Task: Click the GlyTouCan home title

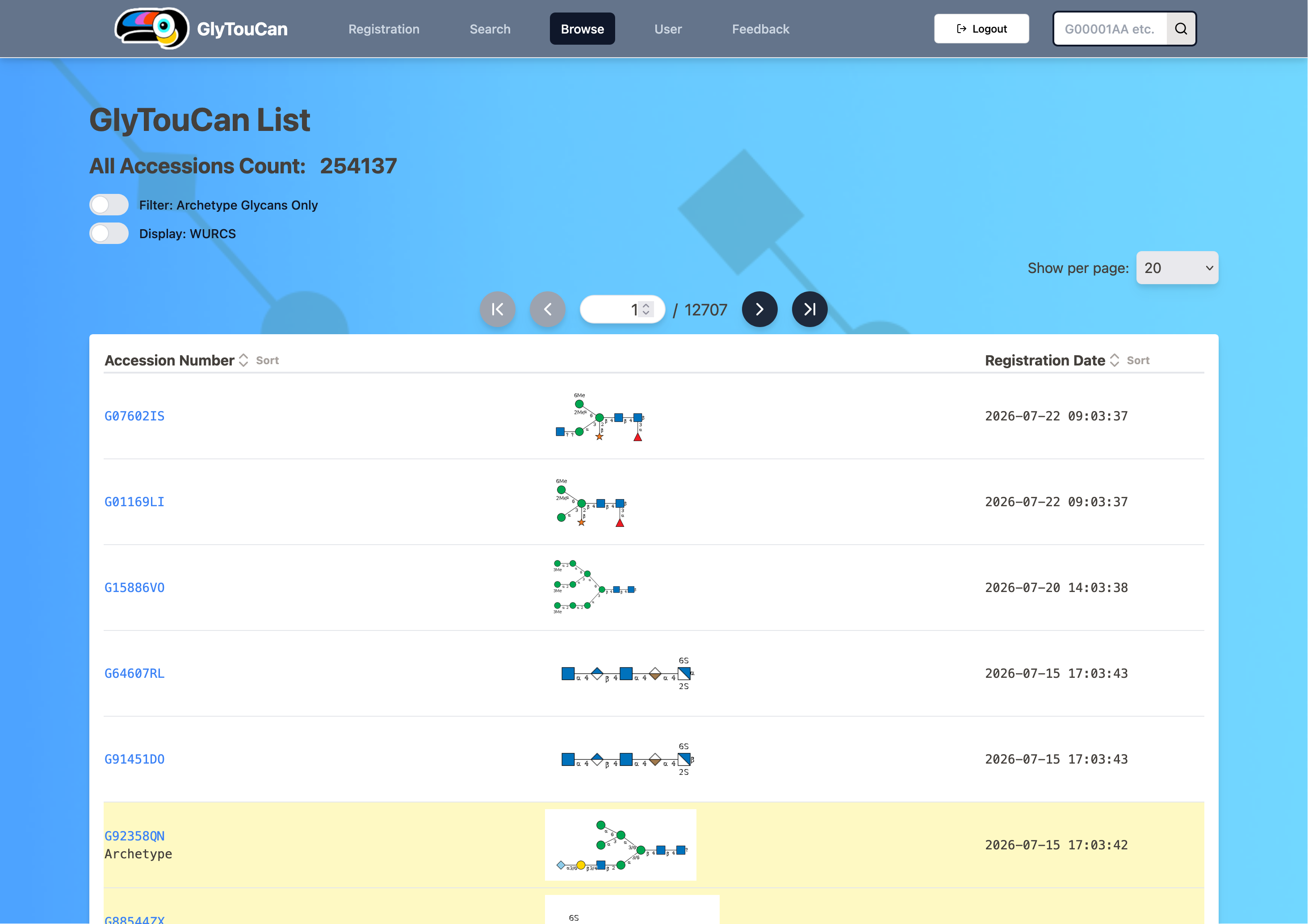Action: pyautogui.click(x=242, y=29)
